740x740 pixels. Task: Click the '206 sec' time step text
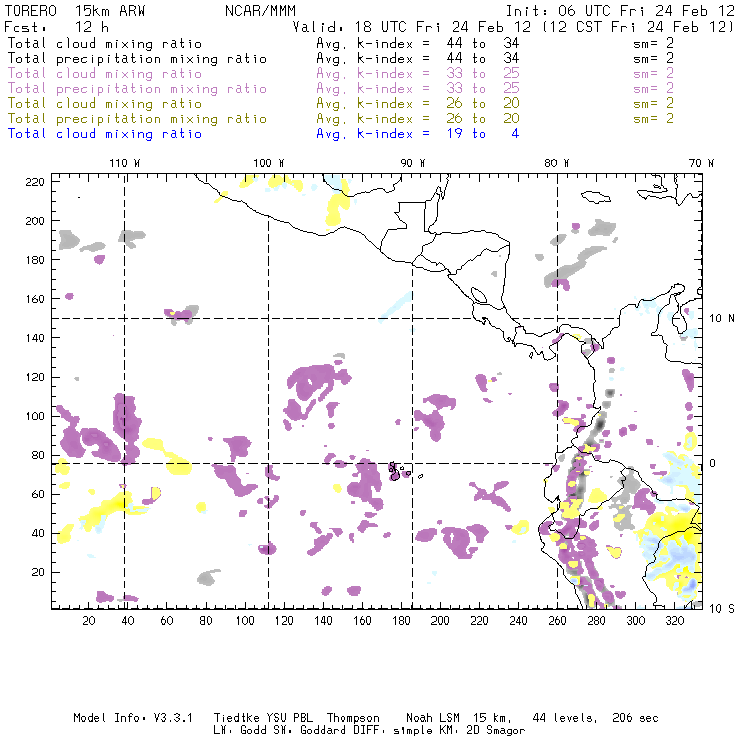pos(635,718)
